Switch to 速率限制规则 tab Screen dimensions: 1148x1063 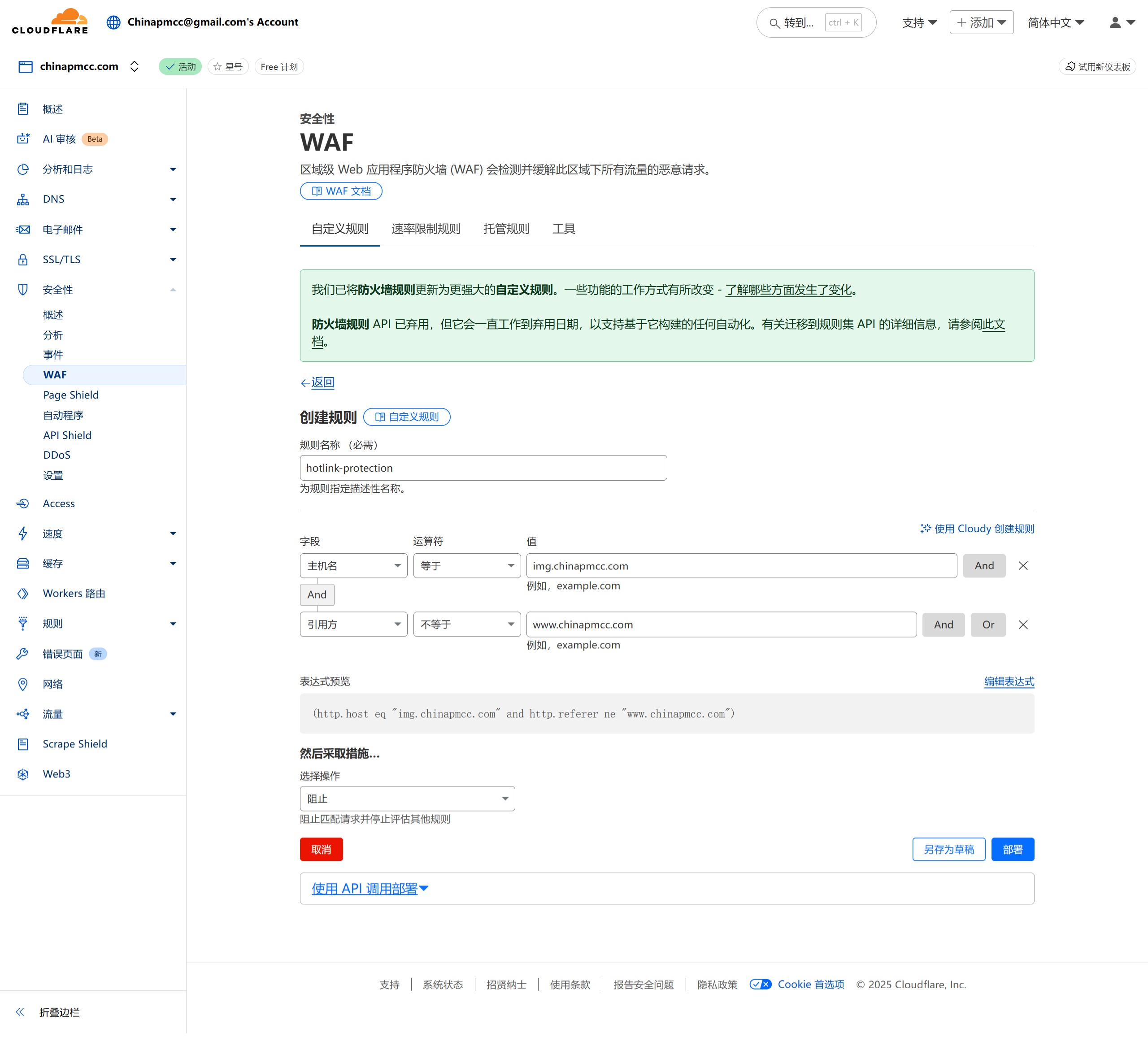[x=425, y=229]
